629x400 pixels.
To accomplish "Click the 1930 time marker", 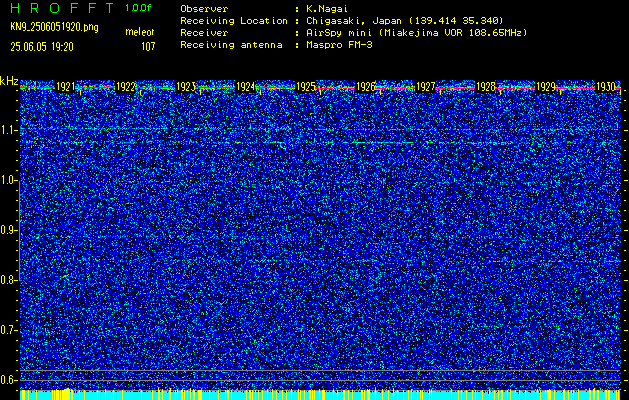I will tap(606, 87).
